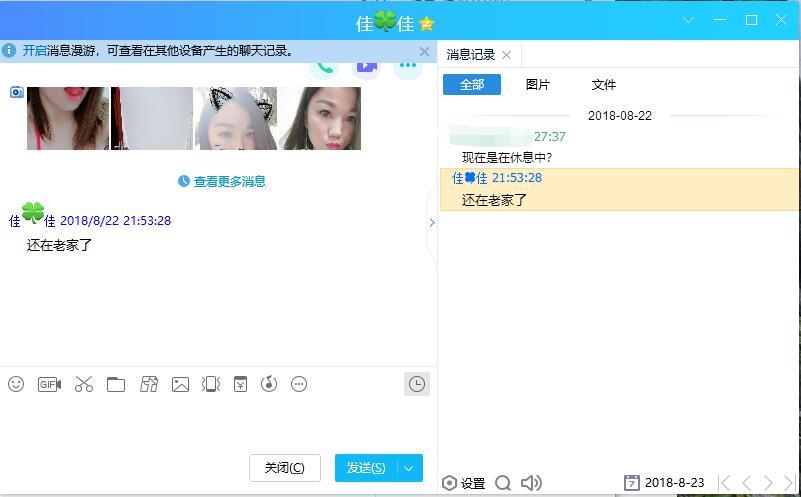The image size is (801, 497).
Task: Collapse the side panel with divider arrow
Action: [x=432, y=222]
